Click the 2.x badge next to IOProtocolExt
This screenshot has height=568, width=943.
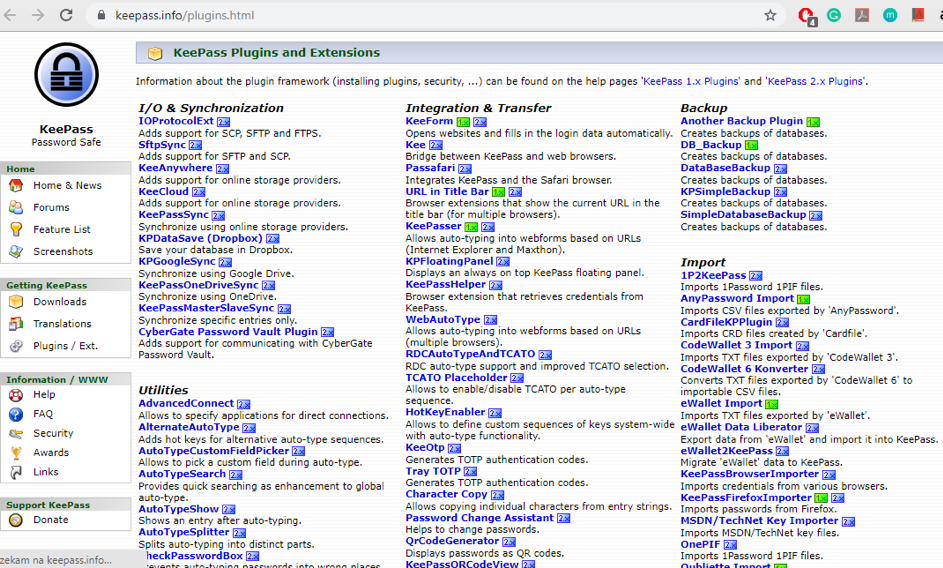pyautogui.click(x=224, y=122)
